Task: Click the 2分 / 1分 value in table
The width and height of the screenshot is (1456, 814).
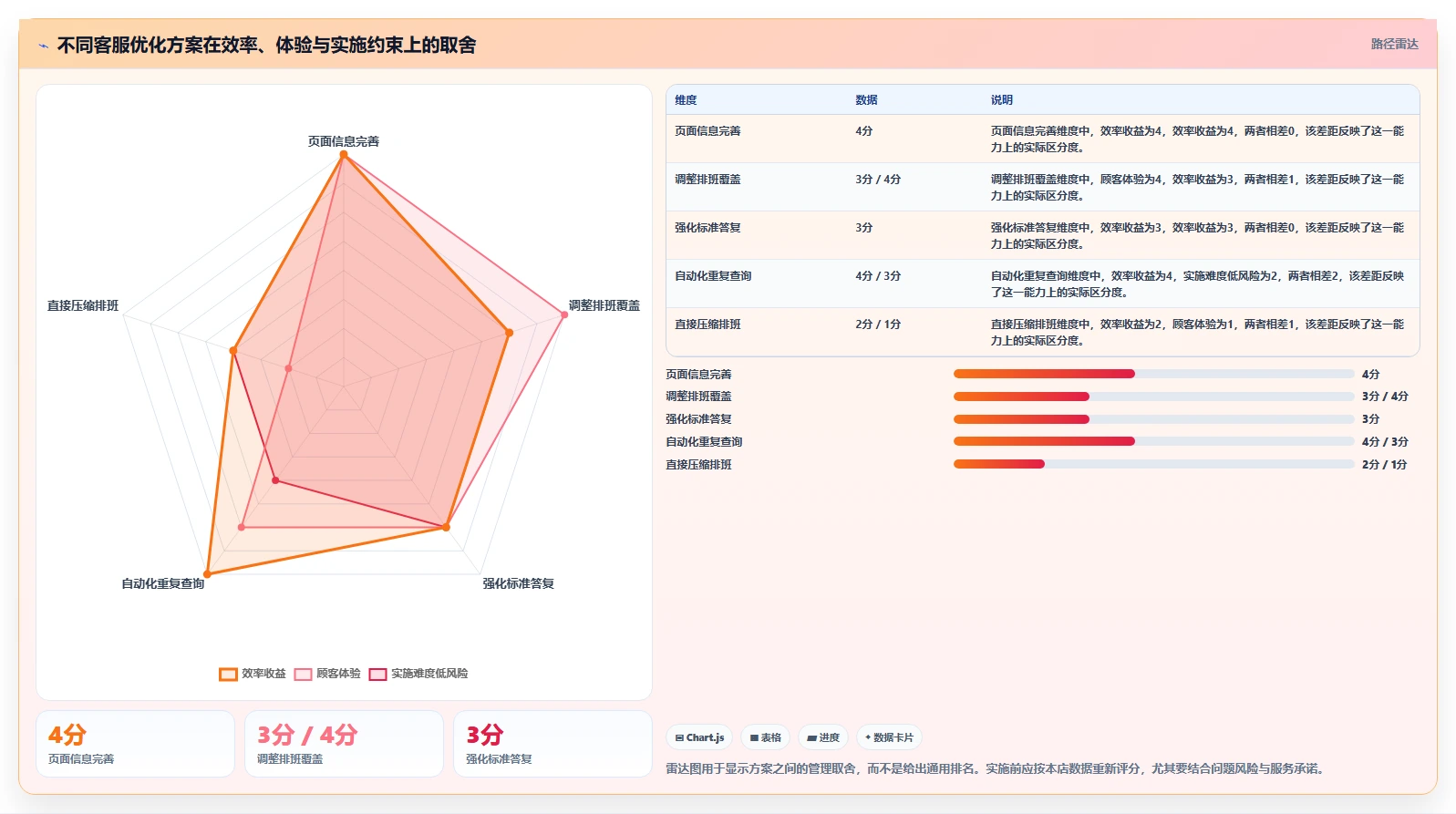Action: point(878,325)
